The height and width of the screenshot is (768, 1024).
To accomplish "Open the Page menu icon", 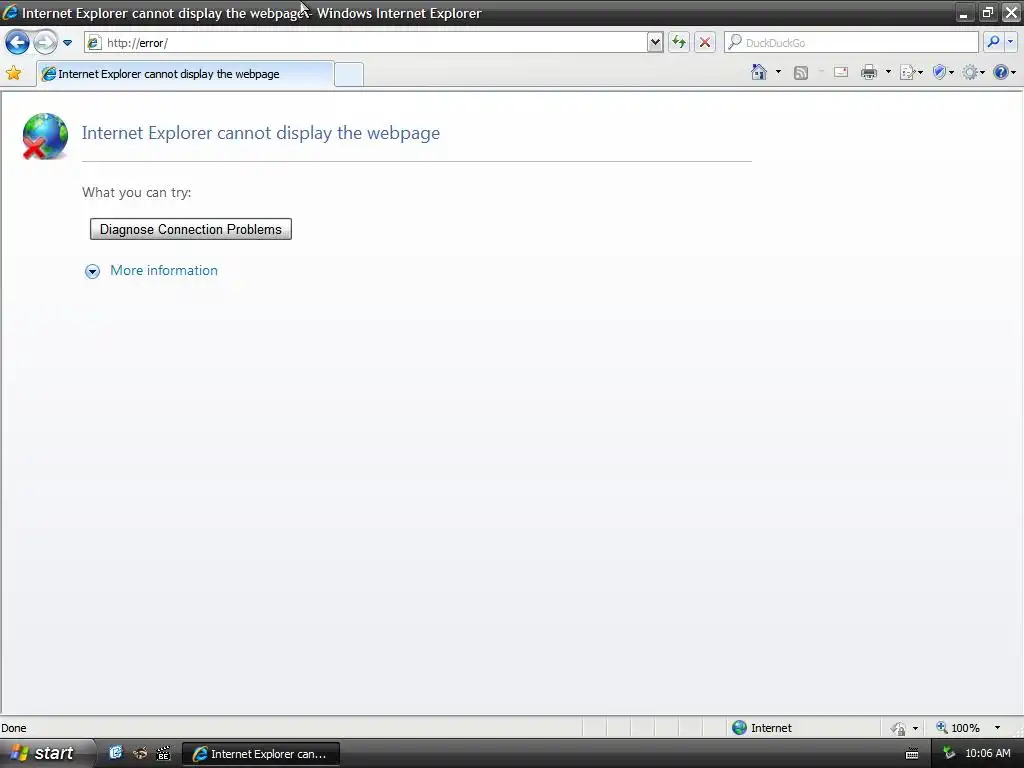I will coord(911,72).
